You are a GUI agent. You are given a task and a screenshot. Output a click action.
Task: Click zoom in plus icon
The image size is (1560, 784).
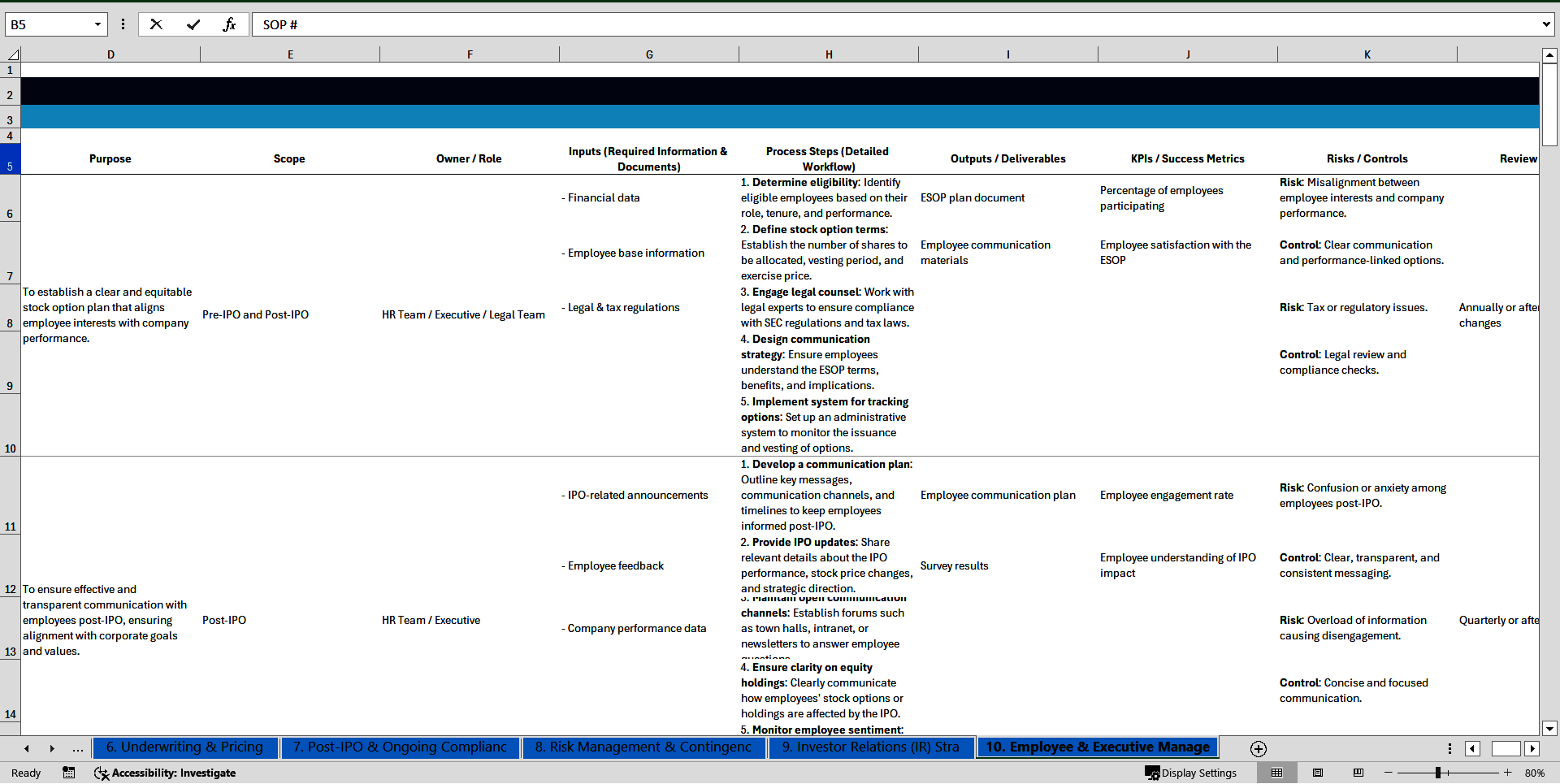1508,773
